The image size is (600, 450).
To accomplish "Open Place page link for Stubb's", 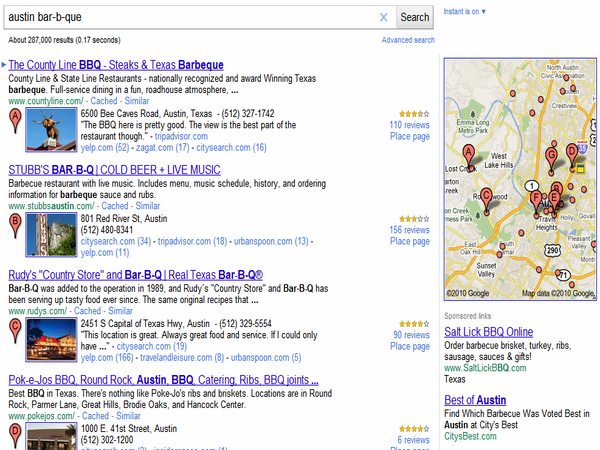I will pyautogui.click(x=410, y=241).
